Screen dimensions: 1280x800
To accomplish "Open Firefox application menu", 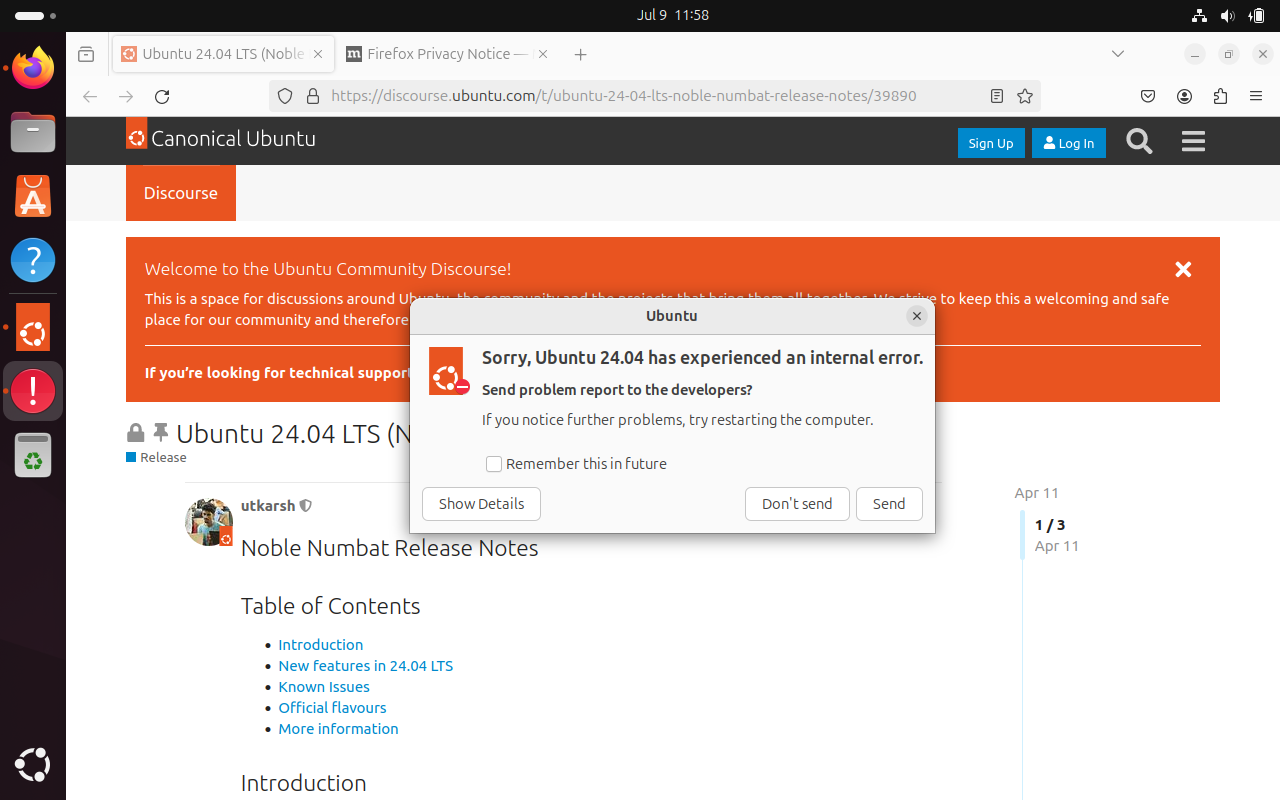I will coord(1256,96).
